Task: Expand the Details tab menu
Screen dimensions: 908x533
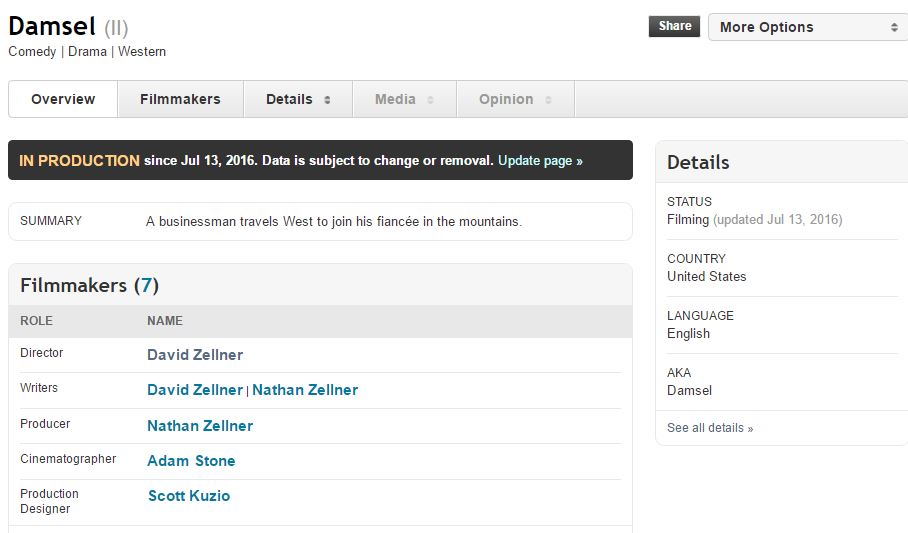Action: coord(298,99)
